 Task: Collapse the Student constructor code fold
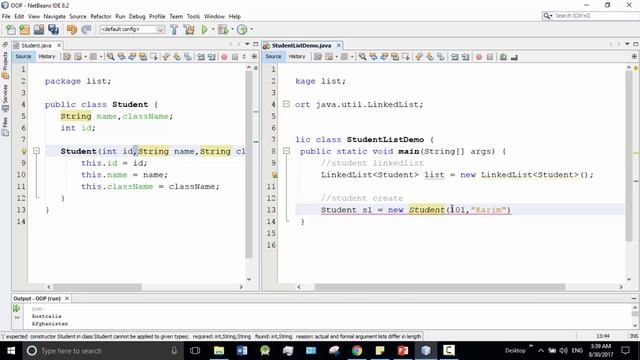[x=36, y=151]
